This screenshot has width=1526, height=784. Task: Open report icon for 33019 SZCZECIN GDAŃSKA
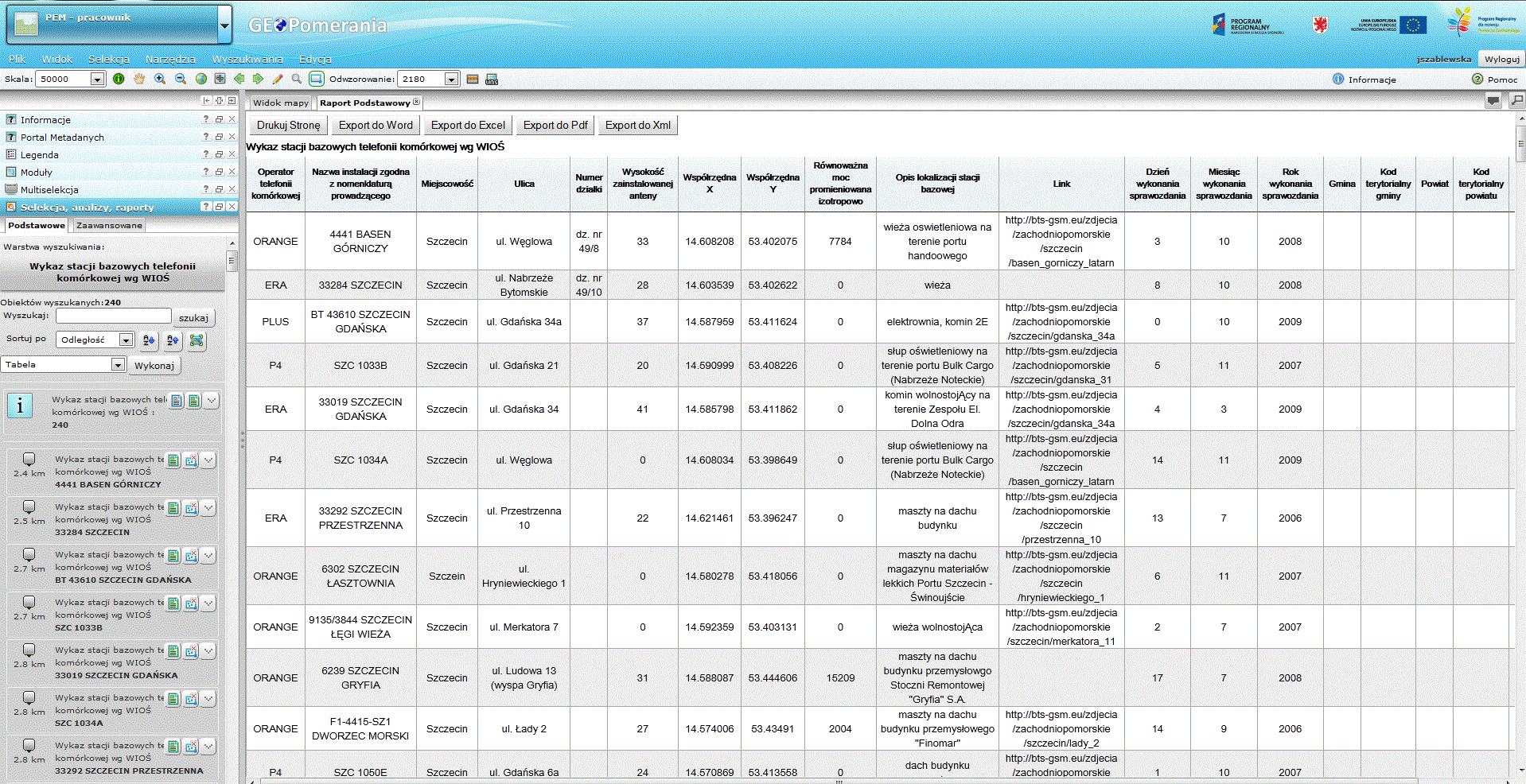click(173, 650)
